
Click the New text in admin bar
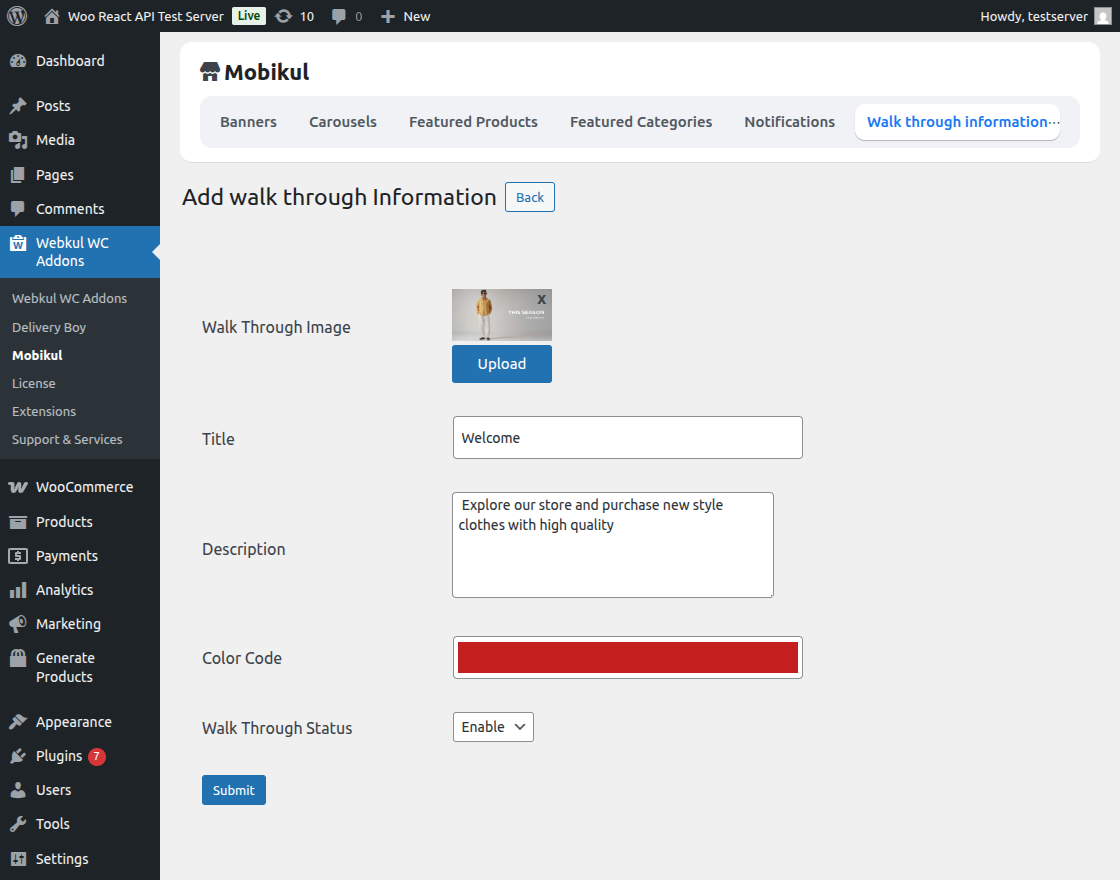(x=416, y=16)
